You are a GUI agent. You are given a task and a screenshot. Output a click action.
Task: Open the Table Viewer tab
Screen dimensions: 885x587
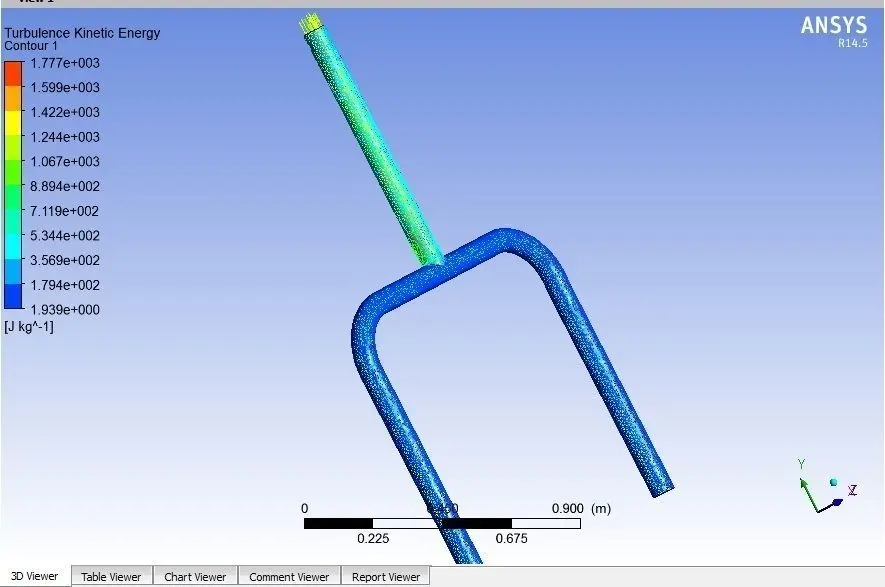coord(111,577)
